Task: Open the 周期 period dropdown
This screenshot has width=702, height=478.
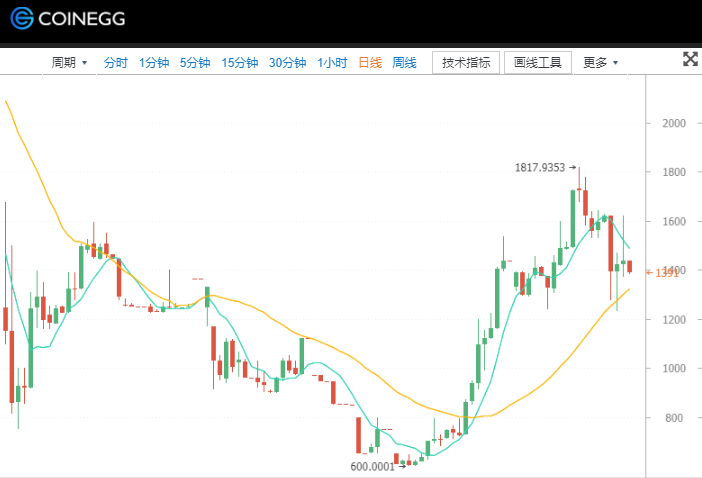Action: [69, 63]
